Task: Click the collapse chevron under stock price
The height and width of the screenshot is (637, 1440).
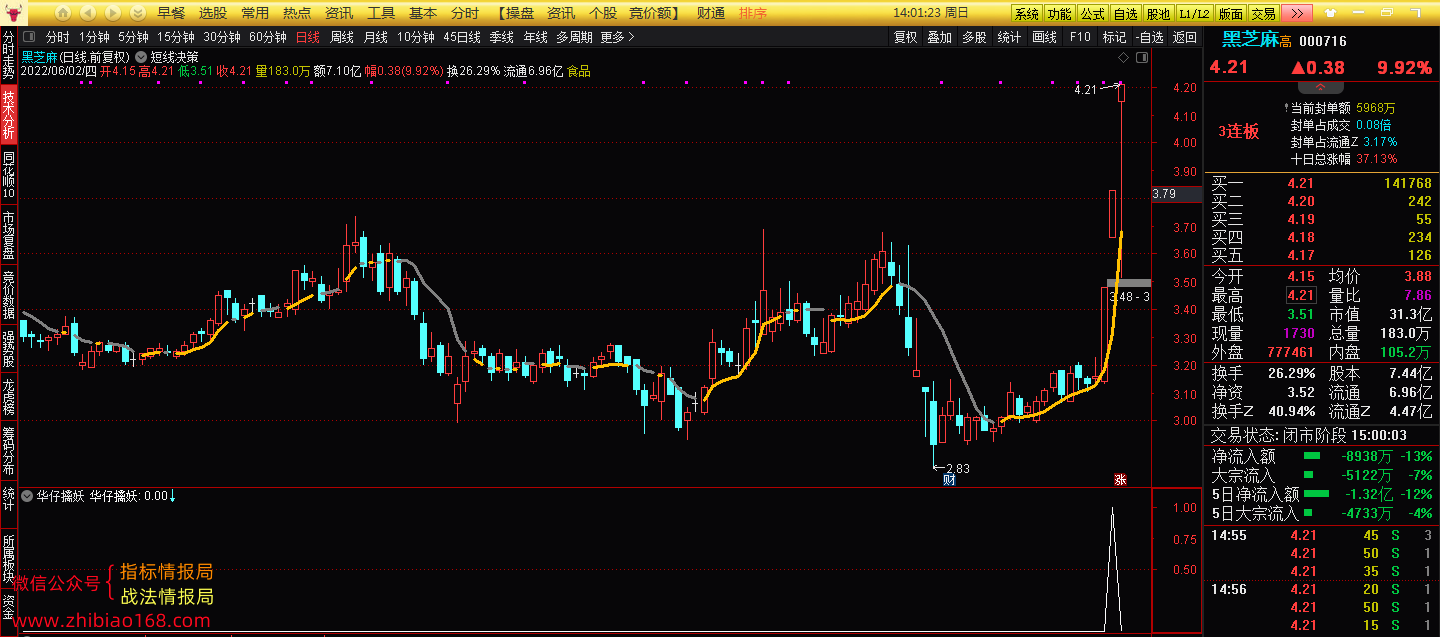Action: pyautogui.click(x=1320, y=88)
